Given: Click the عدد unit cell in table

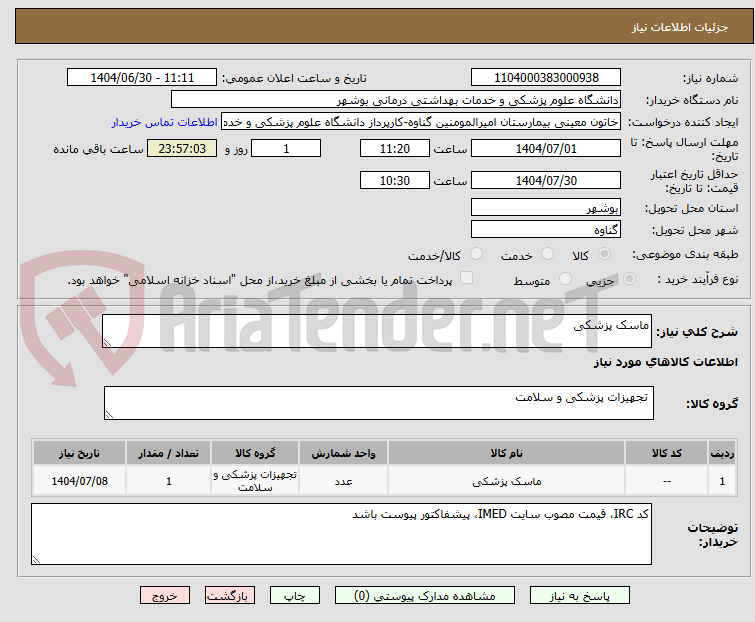Looking at the screenshot, I should [343, 480].
